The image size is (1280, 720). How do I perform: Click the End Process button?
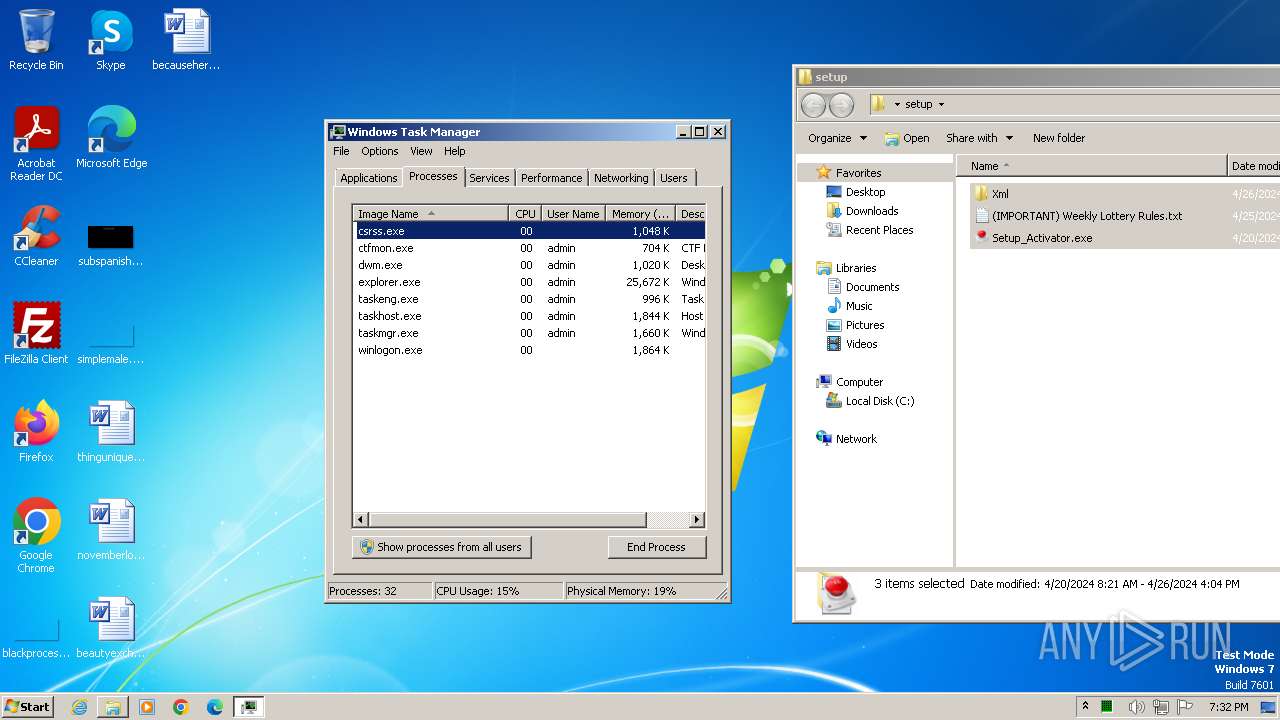[656, 547]
